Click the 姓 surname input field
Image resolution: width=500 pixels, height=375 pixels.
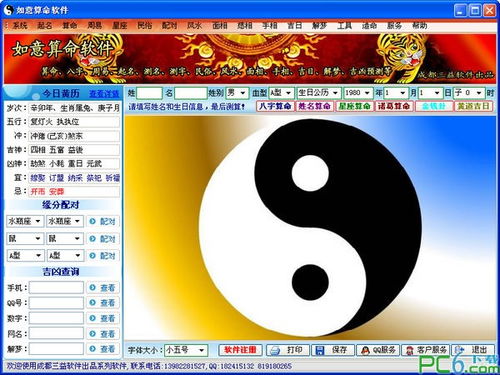(x=149, y=93)
